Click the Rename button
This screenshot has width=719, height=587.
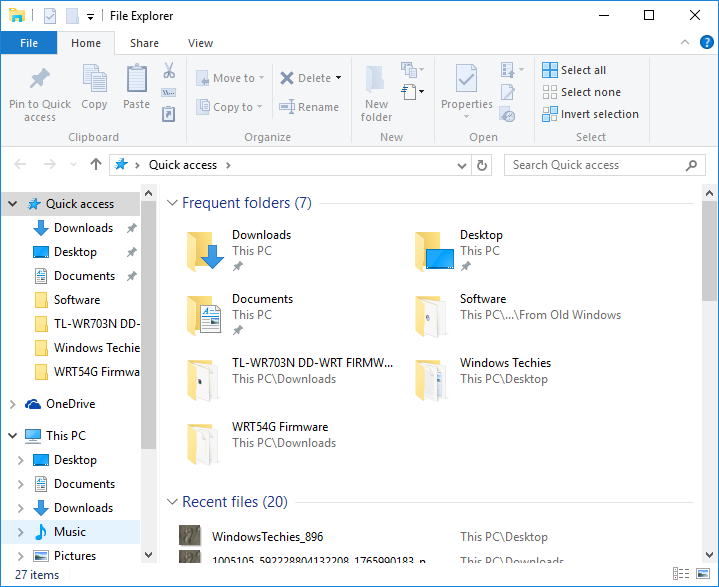point(309,107)
